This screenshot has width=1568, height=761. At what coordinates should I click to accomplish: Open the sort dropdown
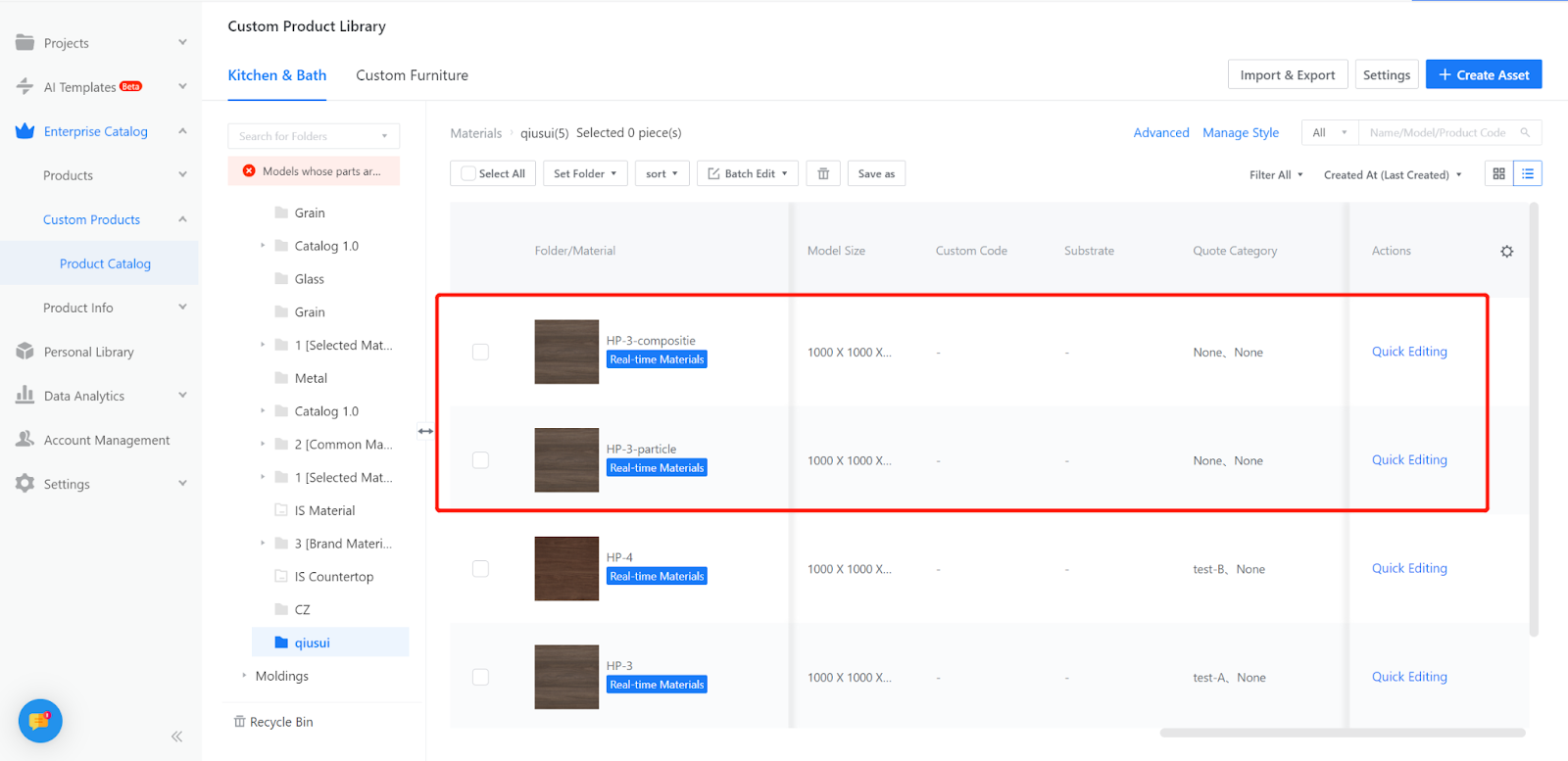coord(661,173)
